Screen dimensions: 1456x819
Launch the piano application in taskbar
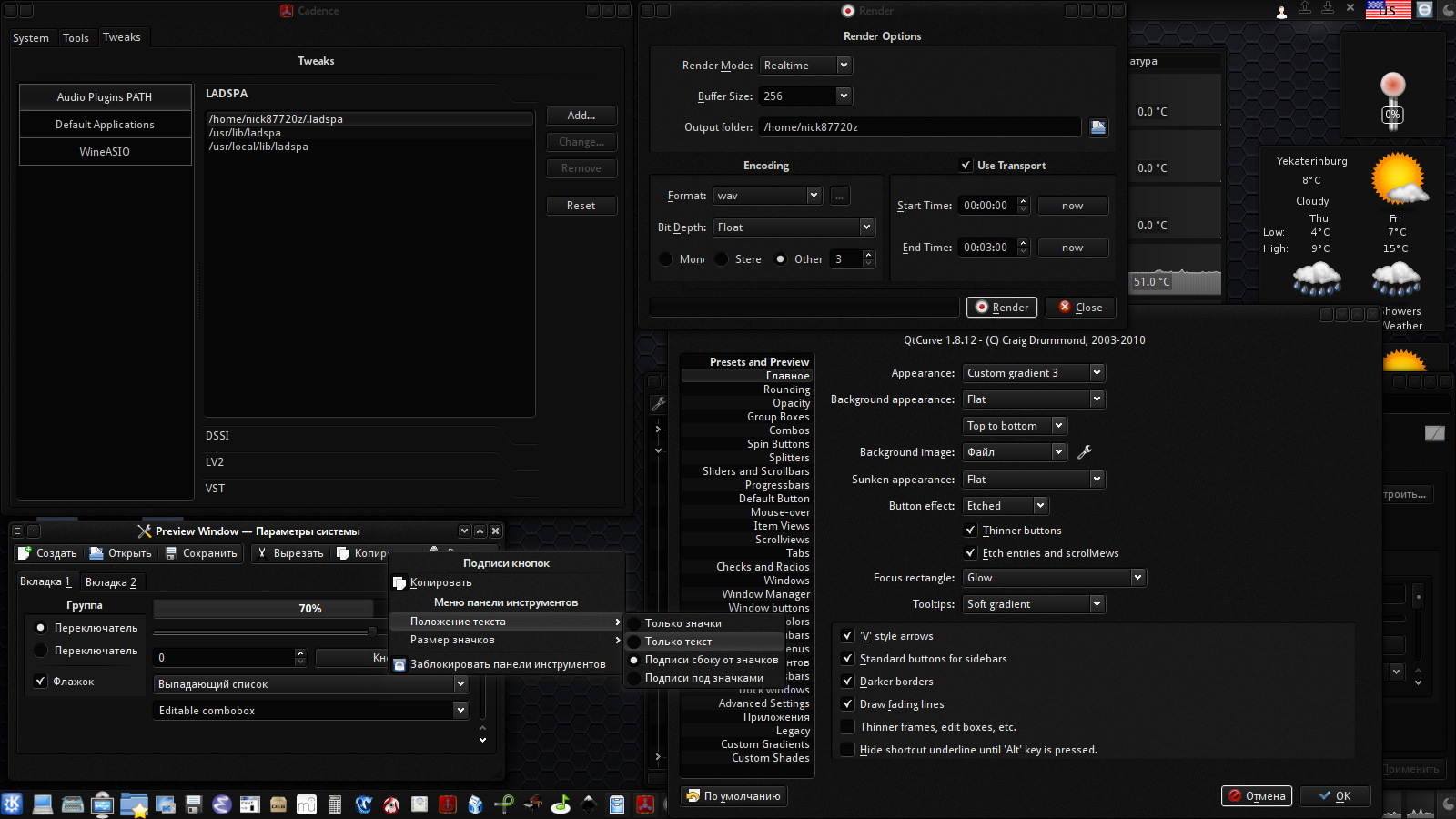(x=533, y=804)
